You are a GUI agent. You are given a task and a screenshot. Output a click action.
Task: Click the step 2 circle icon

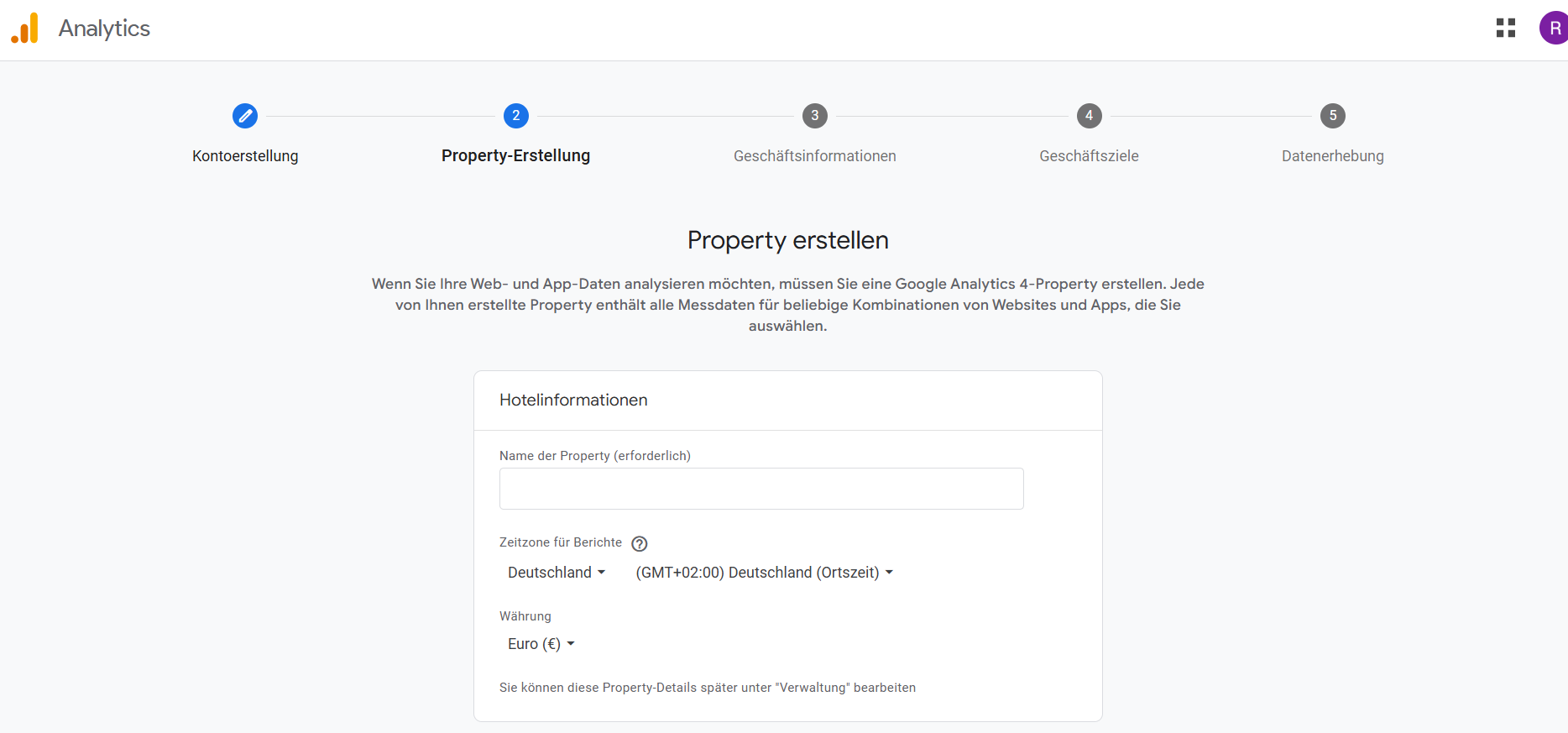click(x=516, y=116)
